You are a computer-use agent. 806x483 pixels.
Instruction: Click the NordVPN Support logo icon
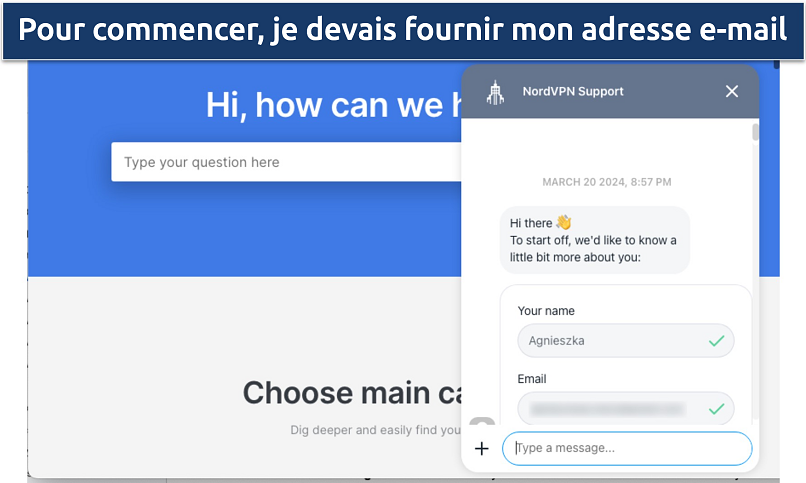click(494, 92)
